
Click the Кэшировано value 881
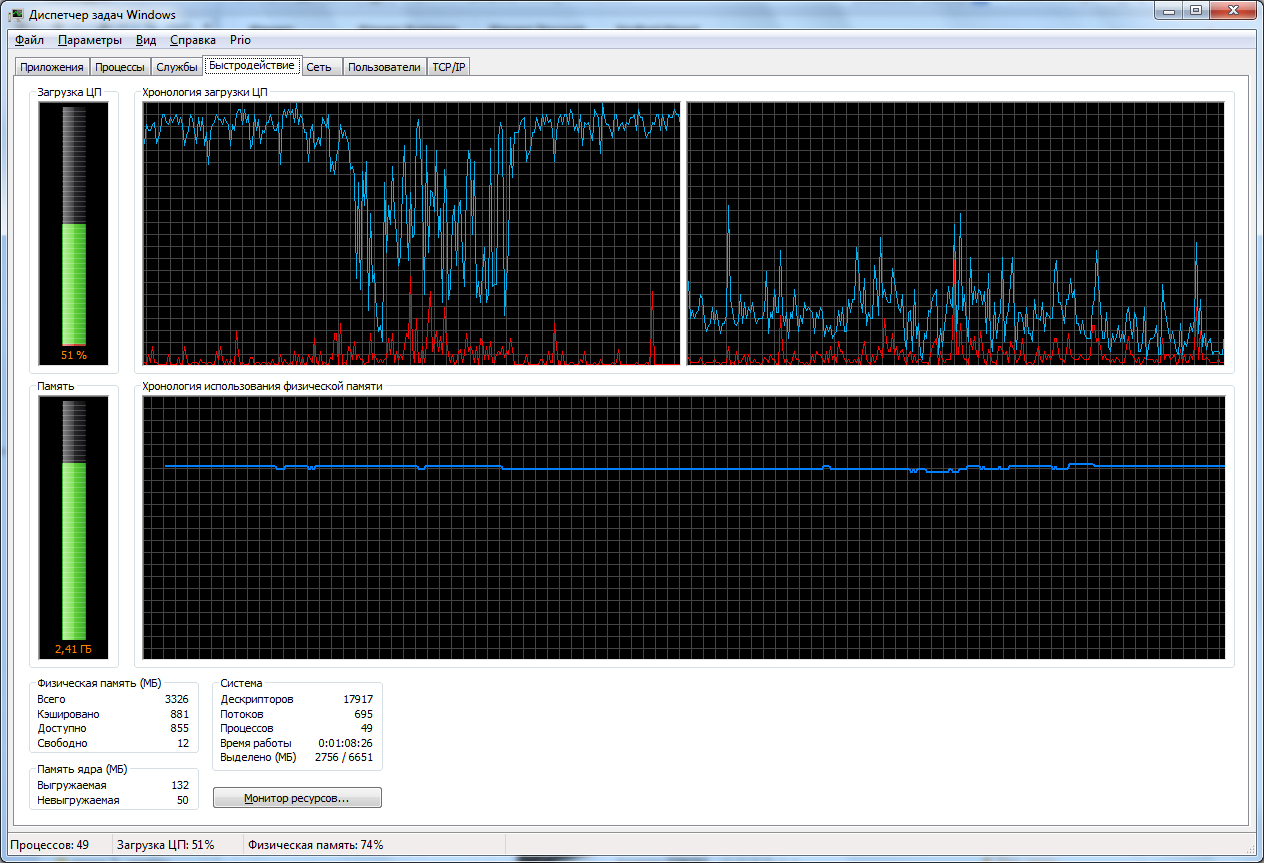click(179, 714)
